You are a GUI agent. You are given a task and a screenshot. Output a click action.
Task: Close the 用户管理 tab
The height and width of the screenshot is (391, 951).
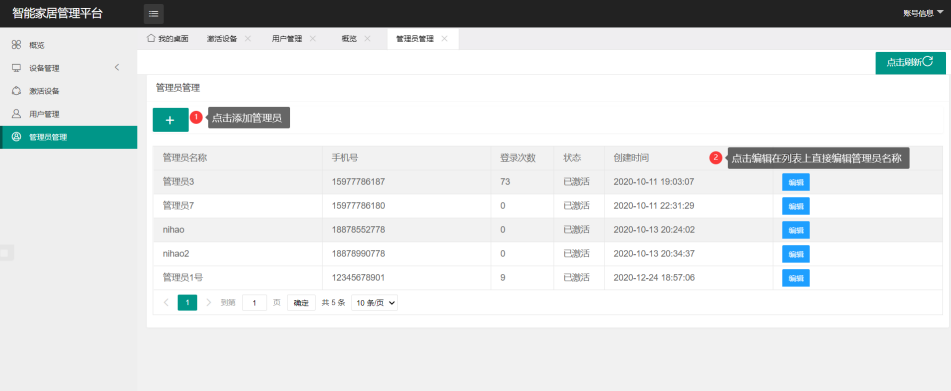(312, 38)
